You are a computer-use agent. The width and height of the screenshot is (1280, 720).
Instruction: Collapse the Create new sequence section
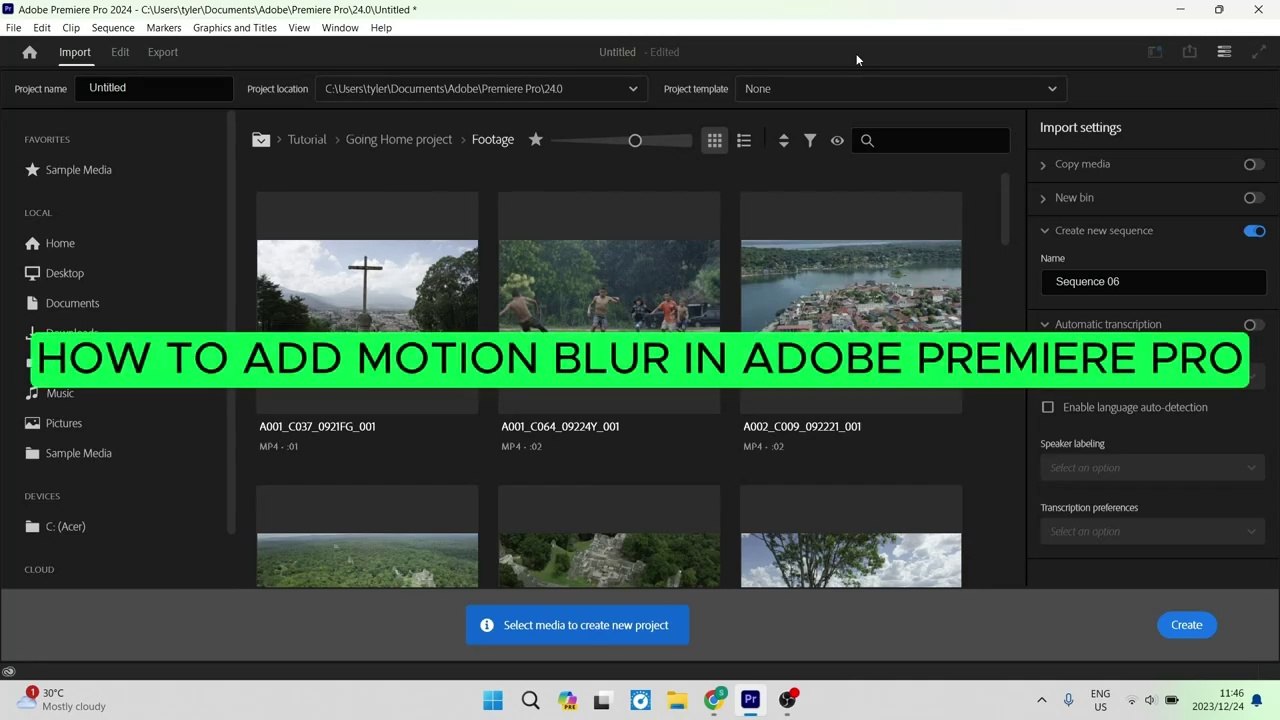point(1045,231)
